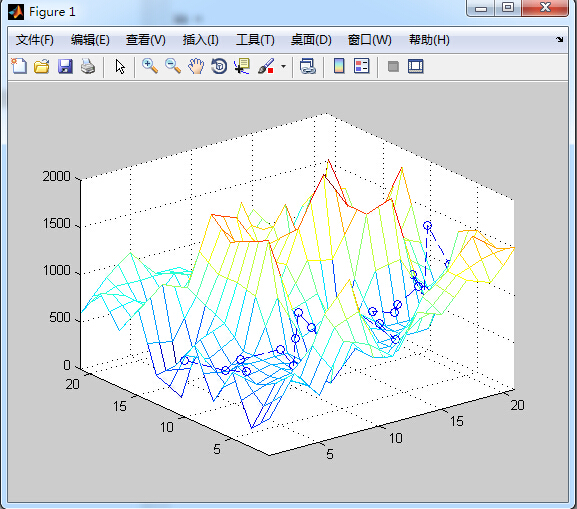Insert Colorbar using toolbar icon

pyautogui.click(x=339, y=67)
